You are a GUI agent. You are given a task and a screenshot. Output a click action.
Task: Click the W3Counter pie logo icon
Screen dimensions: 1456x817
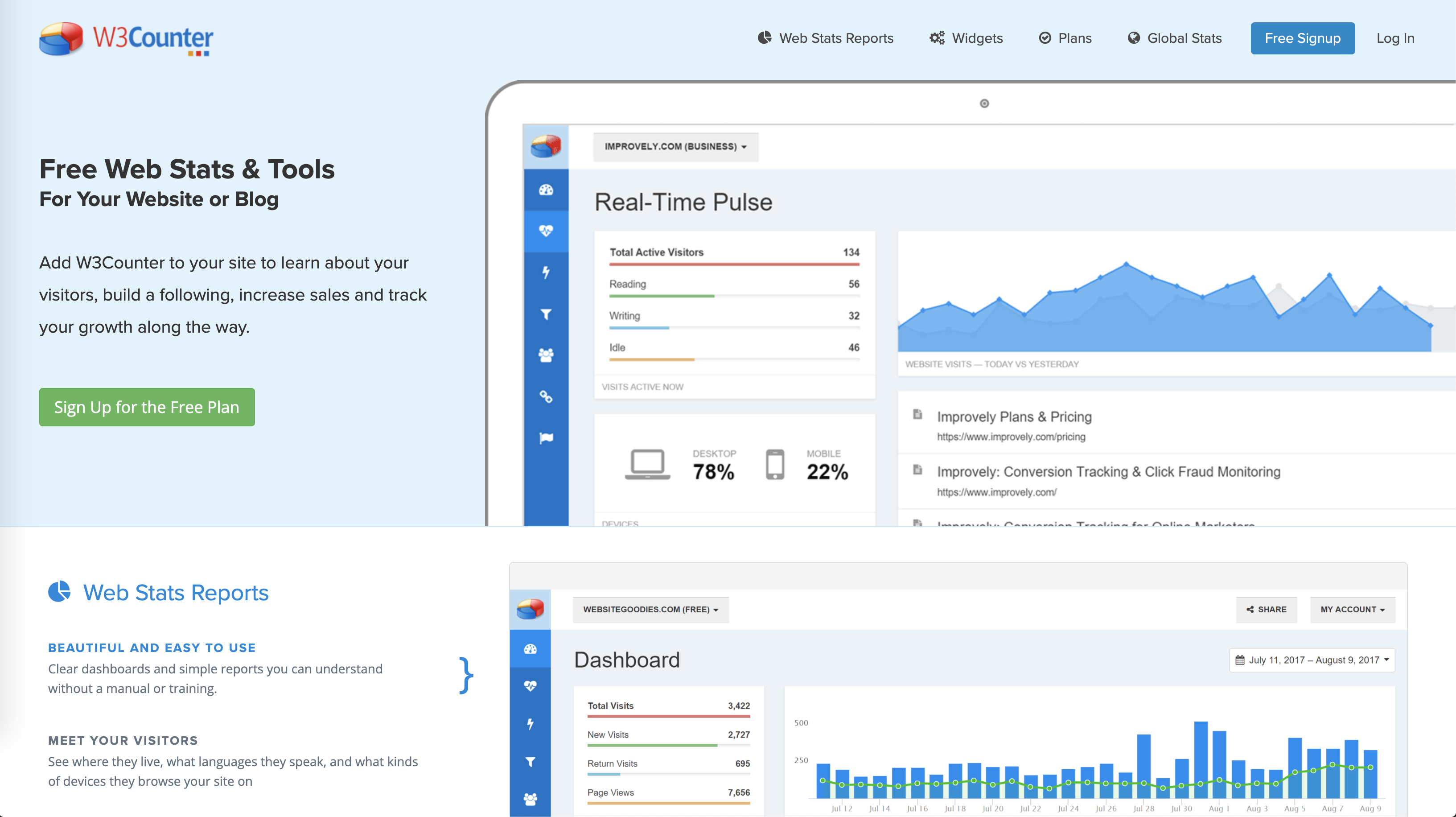(61, 38)
